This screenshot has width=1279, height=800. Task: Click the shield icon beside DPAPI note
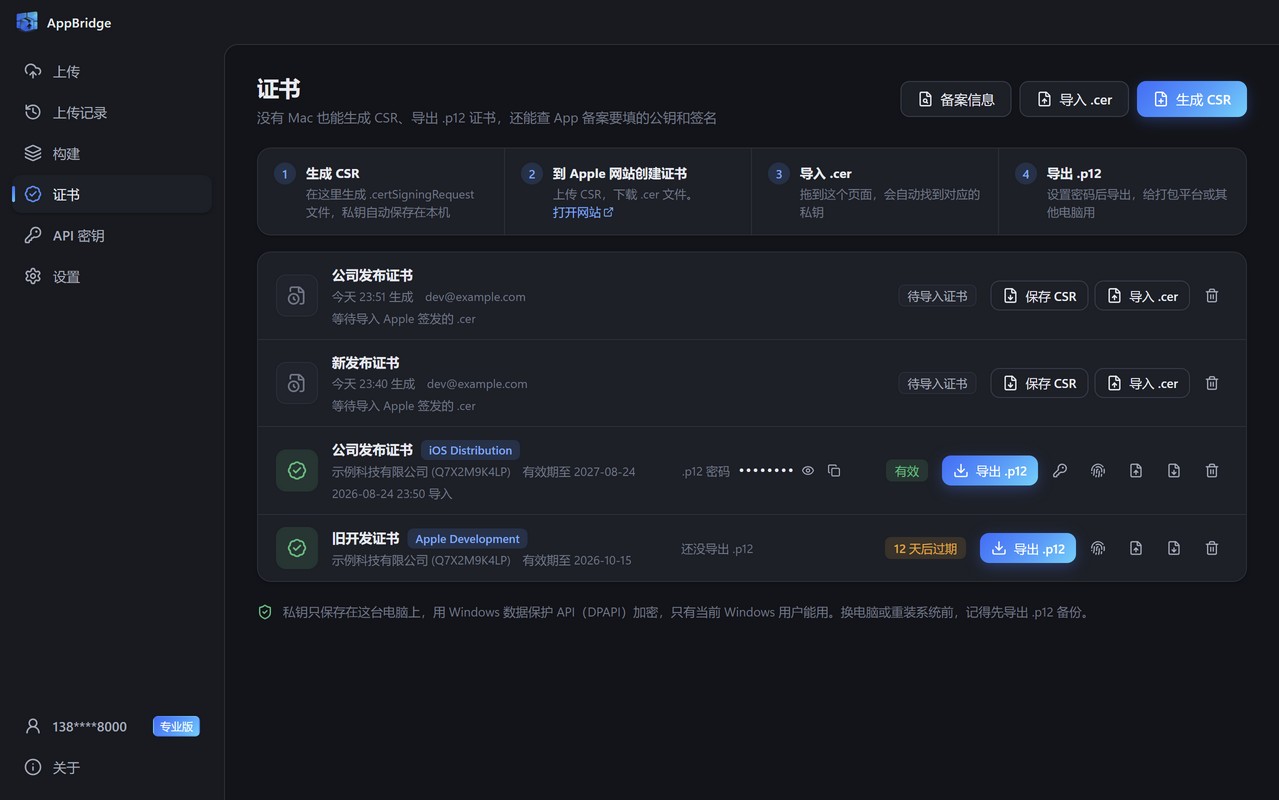265,612
